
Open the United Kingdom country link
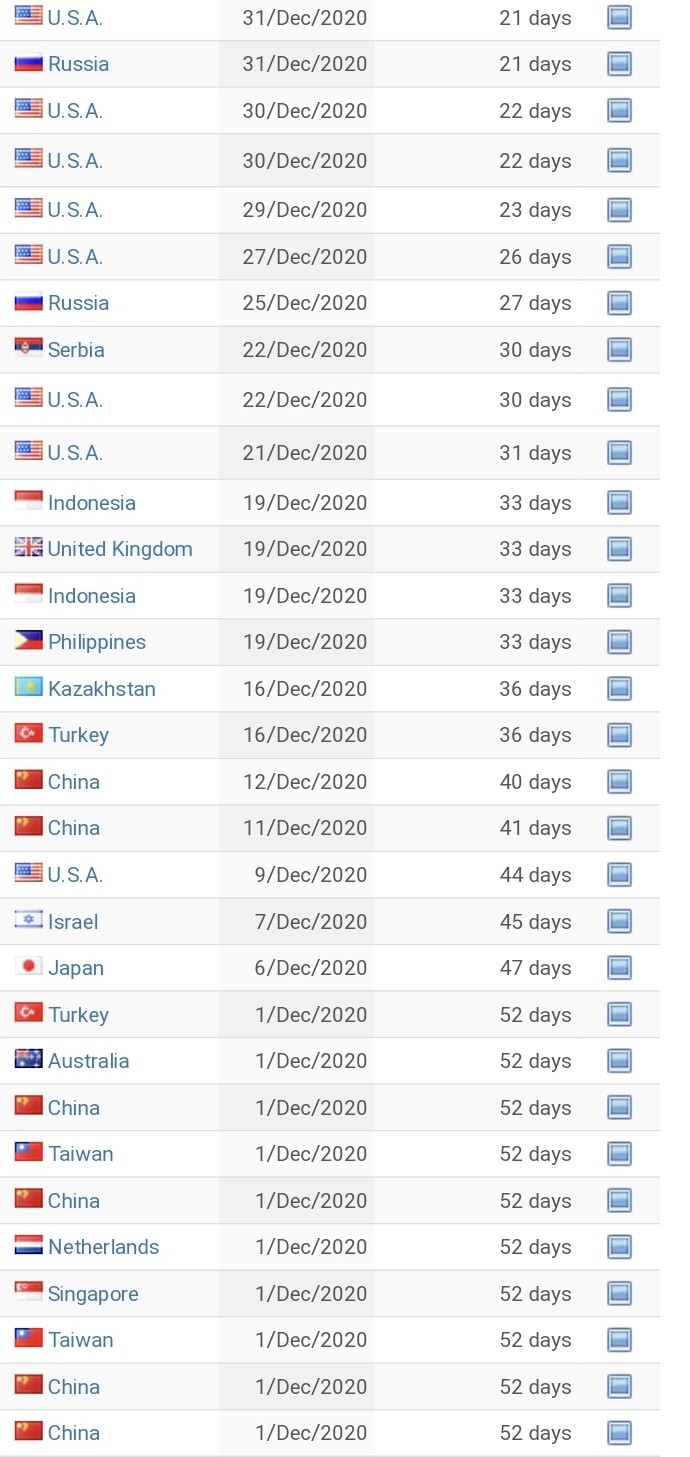point(120,549)
